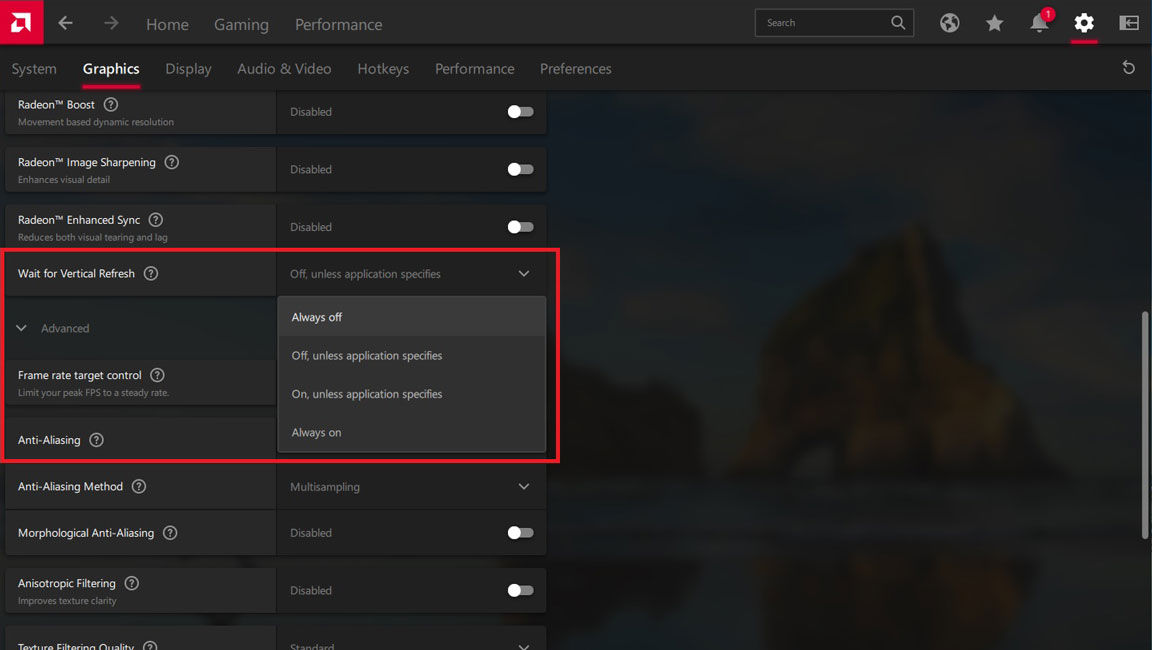Image resolution: width=1152 pixels, height=650 pixels.
Task: Enable Morphological Anti-Aliasing switch
Action: pos(520,533)
